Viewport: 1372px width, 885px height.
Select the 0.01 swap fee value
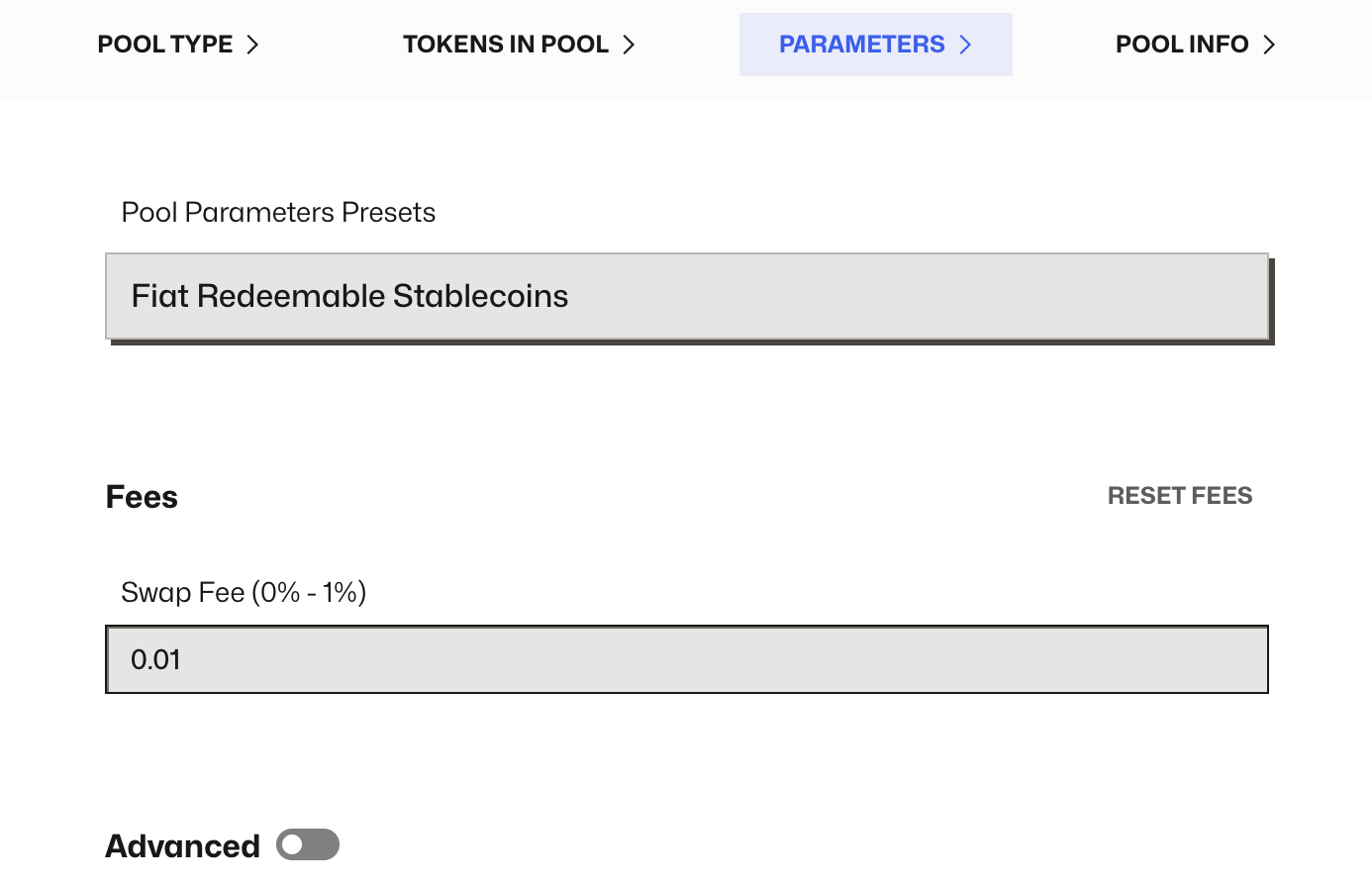(156, 658)
